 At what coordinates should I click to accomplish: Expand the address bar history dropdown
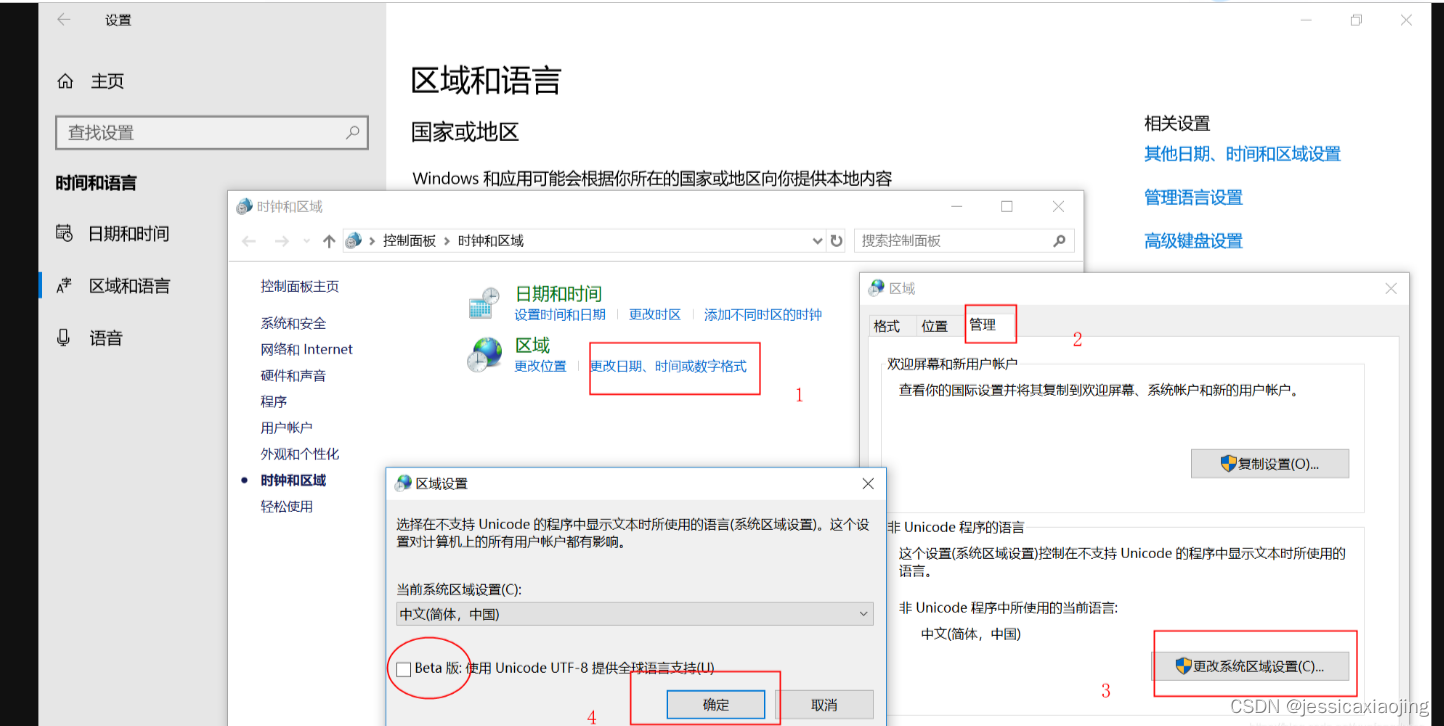pyautogui.click(x=818, y=241)
